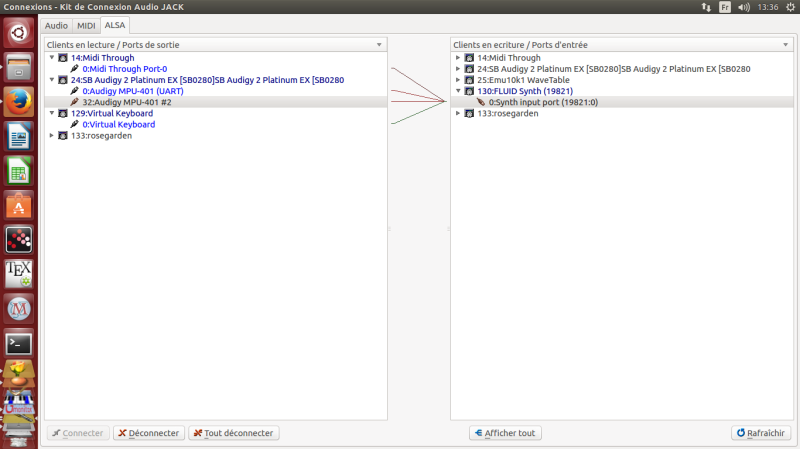Switch to the MIDI tab
This screenshot has width=800, height=449.
point(86,26)
